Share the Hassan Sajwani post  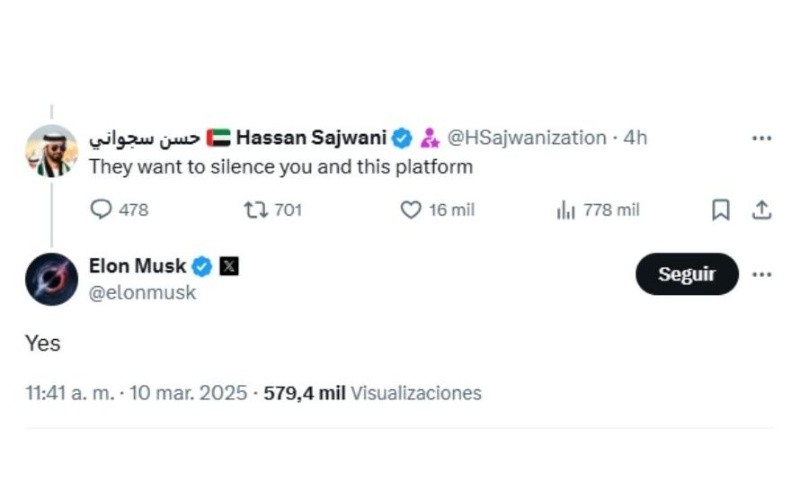[x=761, y=210]
